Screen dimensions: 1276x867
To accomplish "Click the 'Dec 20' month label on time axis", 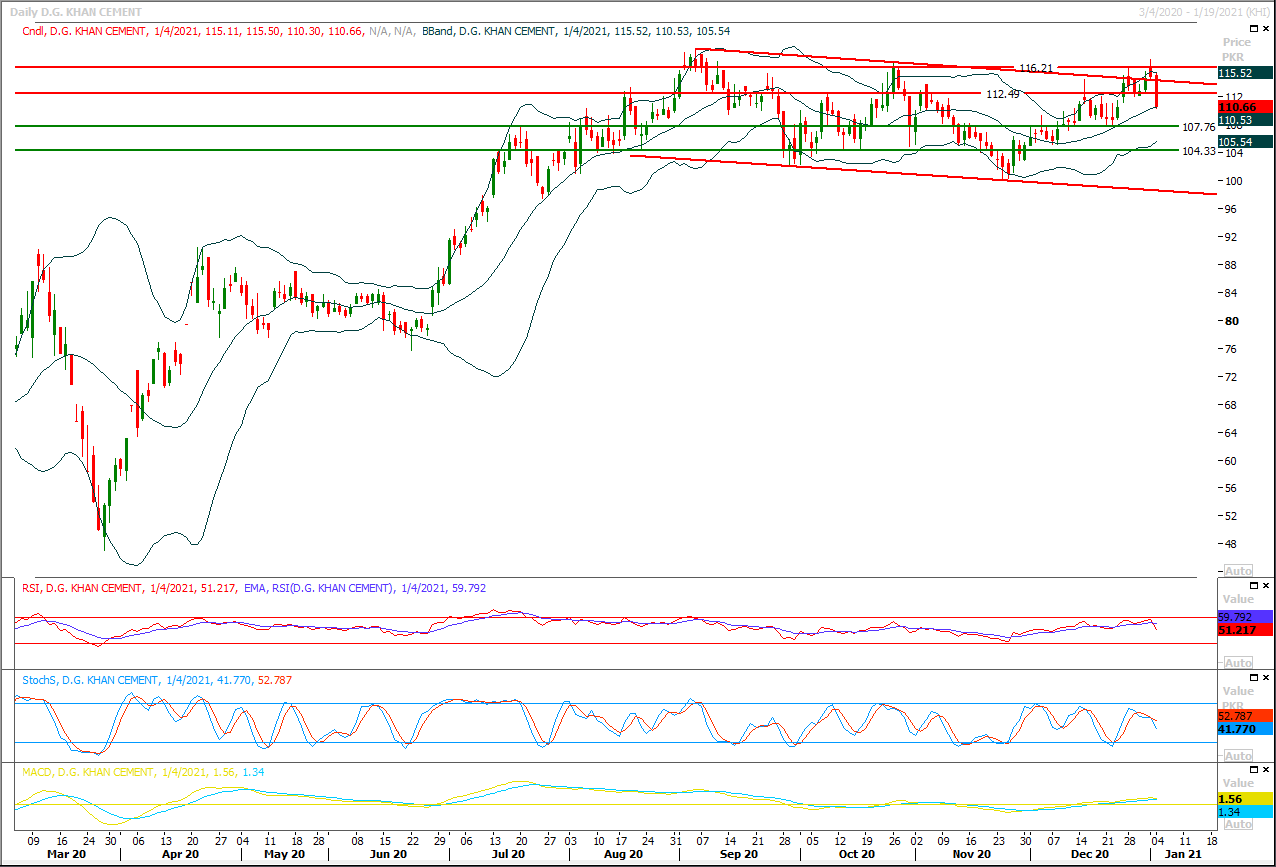I will click(1090, 856).
